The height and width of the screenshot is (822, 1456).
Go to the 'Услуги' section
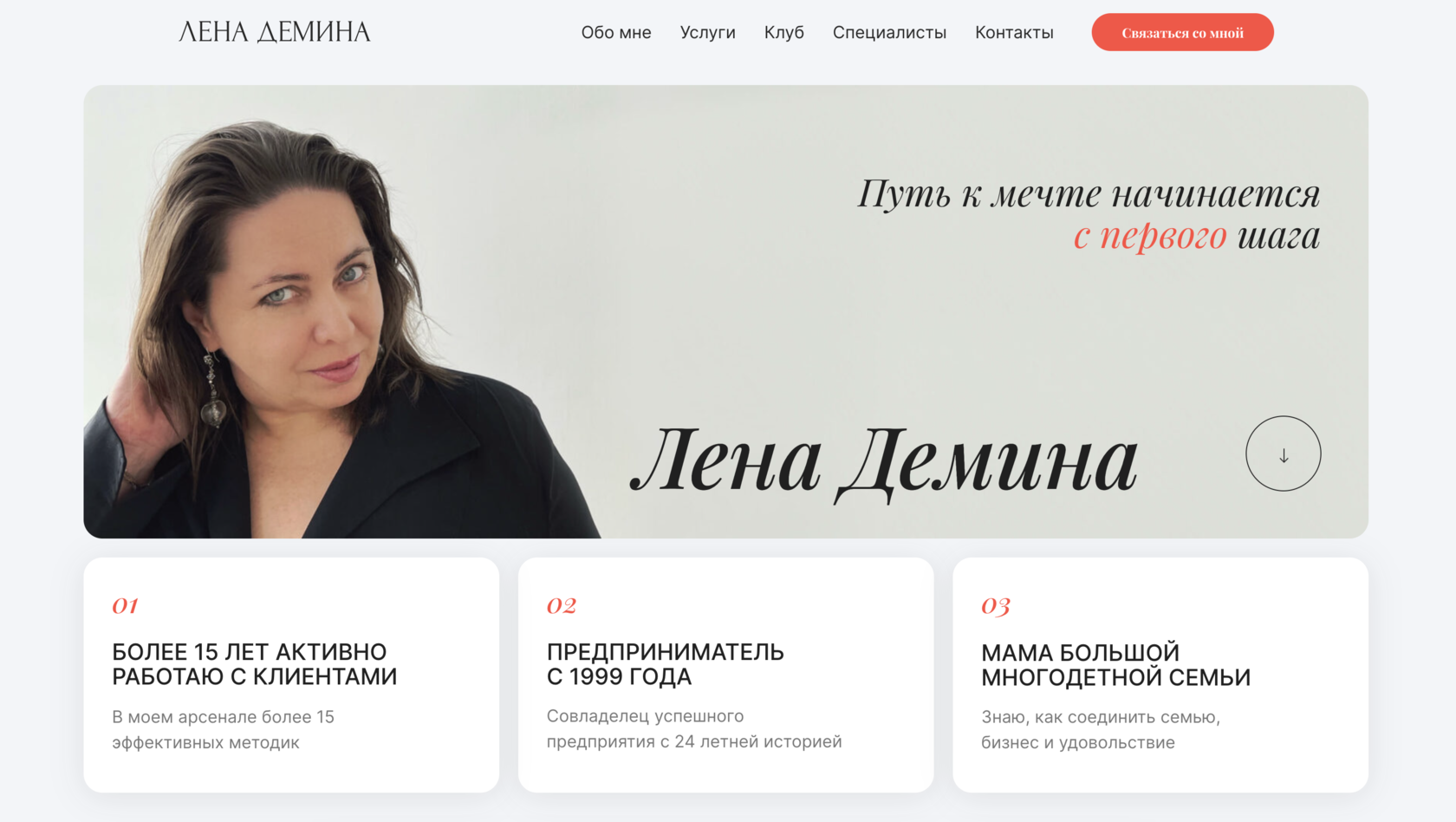tap(707, 32)
